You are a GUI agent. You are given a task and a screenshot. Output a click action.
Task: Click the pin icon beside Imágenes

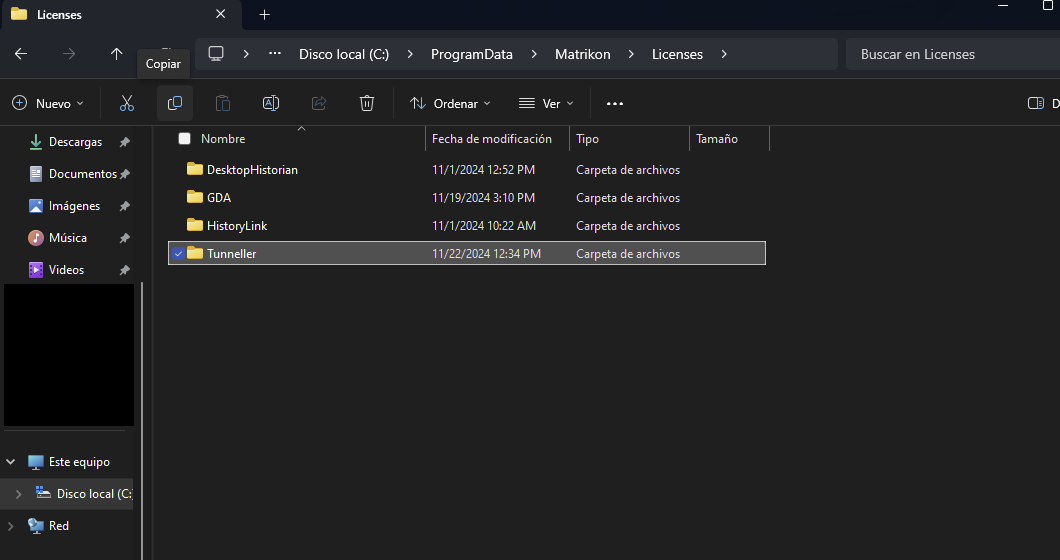(x=124, y=206)
